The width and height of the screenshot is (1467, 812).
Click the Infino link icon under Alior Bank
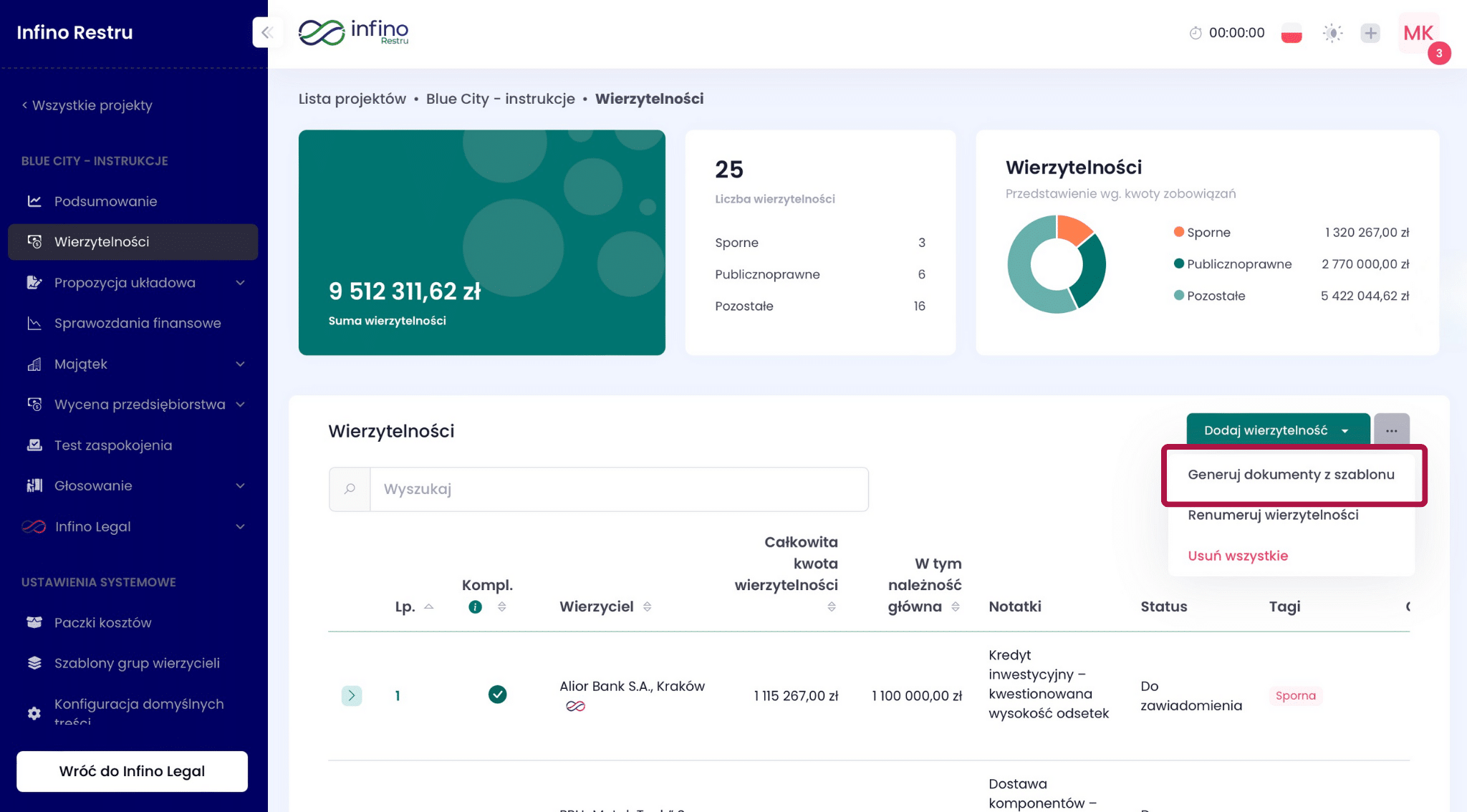click(575, 707)
